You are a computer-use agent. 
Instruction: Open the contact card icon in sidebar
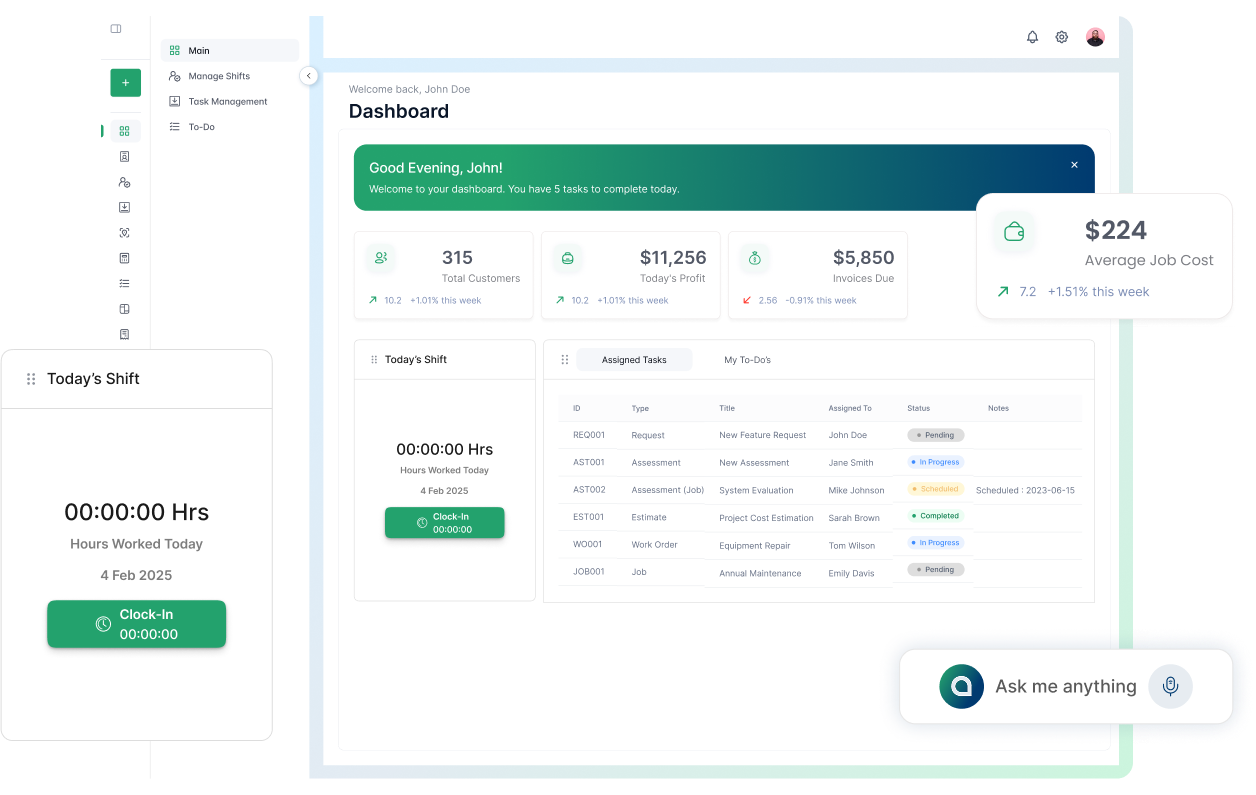[x=123, y=157]
